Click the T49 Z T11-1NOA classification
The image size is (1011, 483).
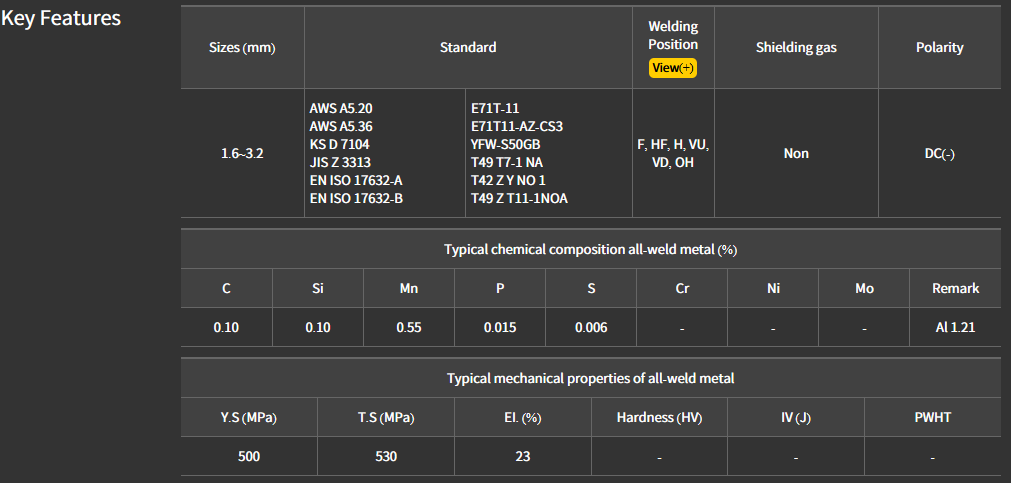pos(519,198)
